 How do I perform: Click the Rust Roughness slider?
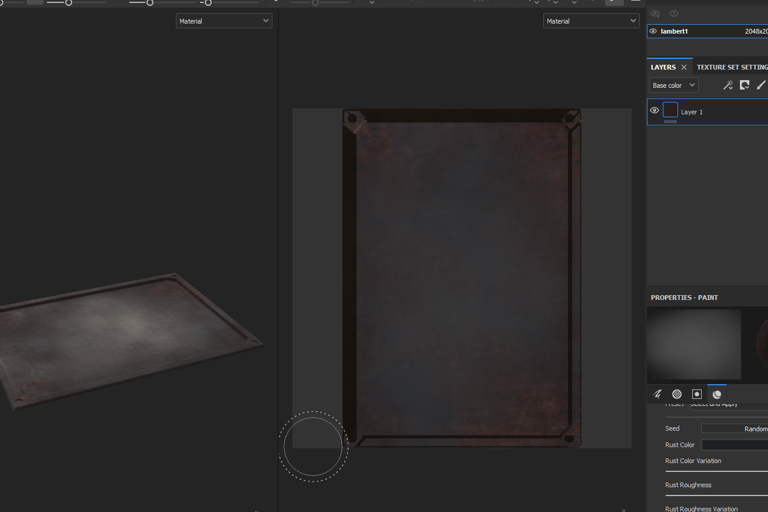pyautogui.click(x=717, y=495)
